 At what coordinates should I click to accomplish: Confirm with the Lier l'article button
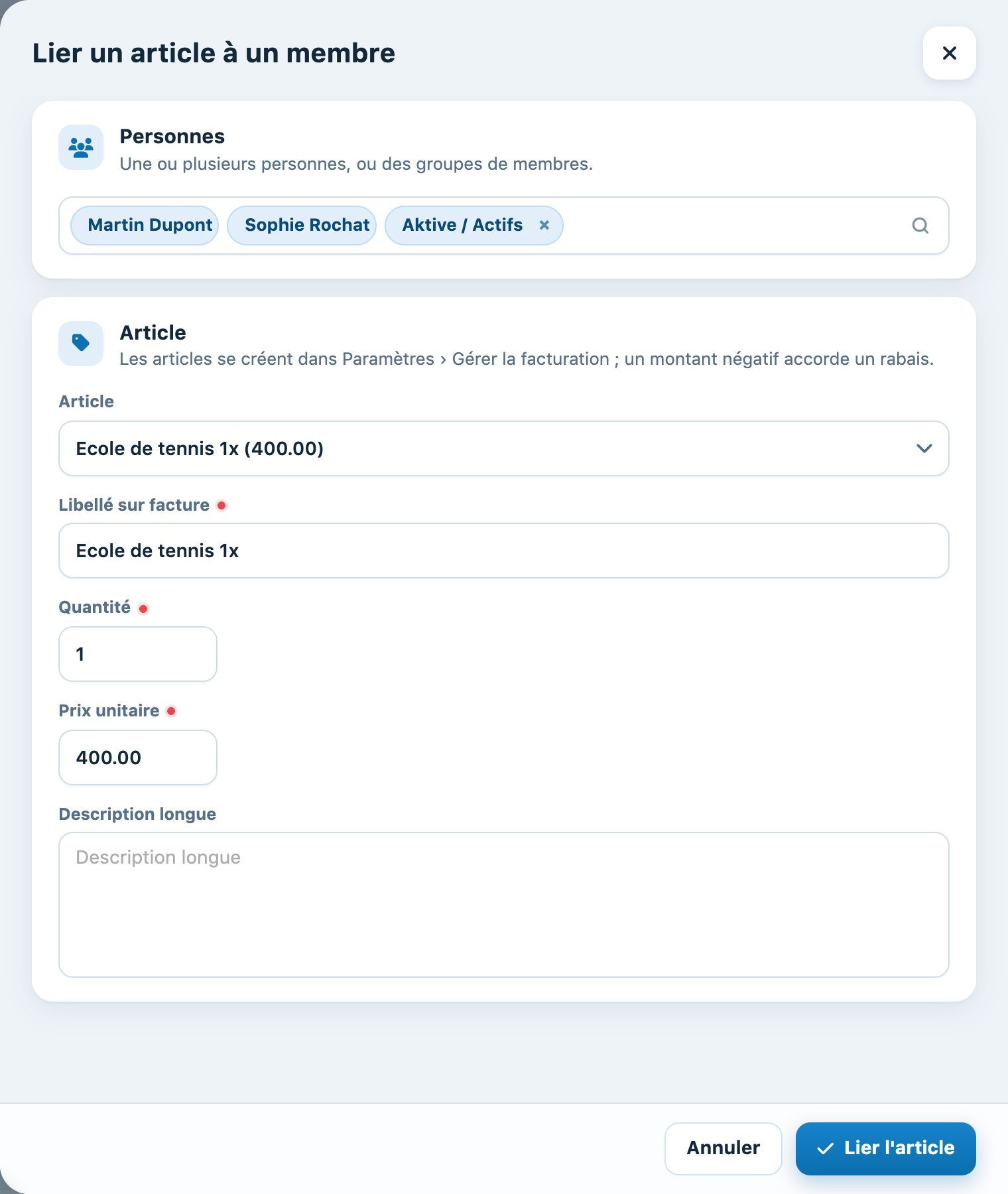(886, 1148)
